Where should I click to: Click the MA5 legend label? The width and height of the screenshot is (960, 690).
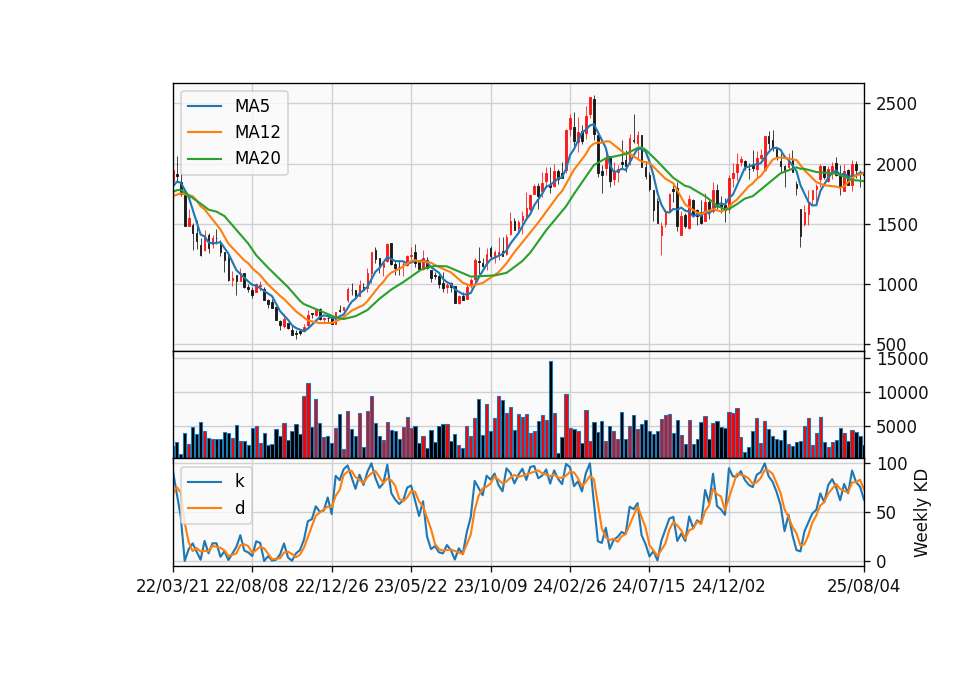pos(252,106)
